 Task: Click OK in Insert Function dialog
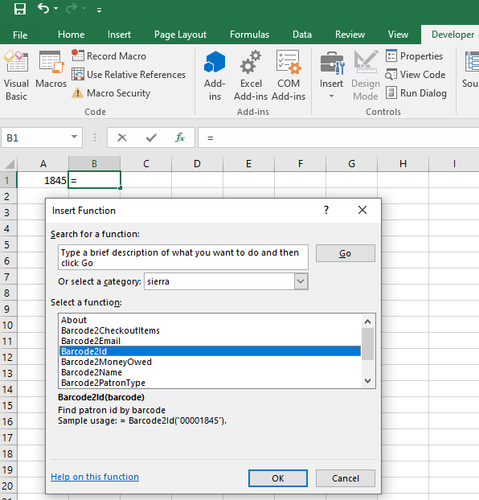tap(278, 478)
